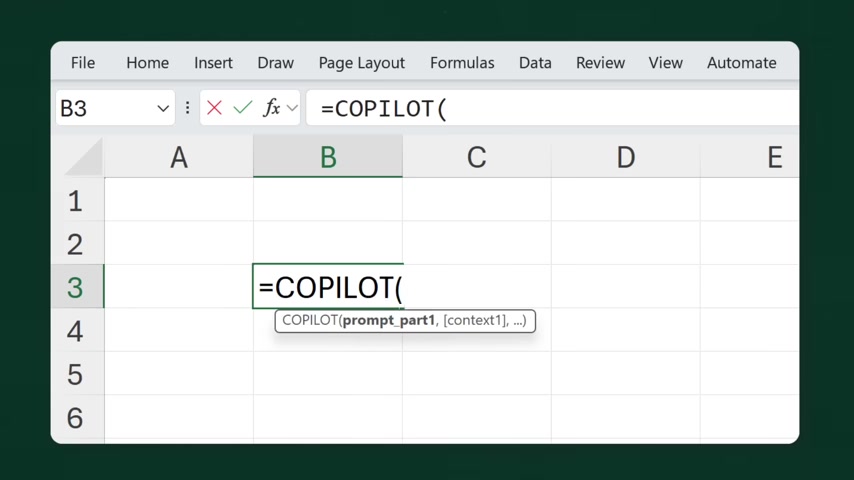Select column C header
This screenshot has width=854, height=480.
(x=476, y=158)
